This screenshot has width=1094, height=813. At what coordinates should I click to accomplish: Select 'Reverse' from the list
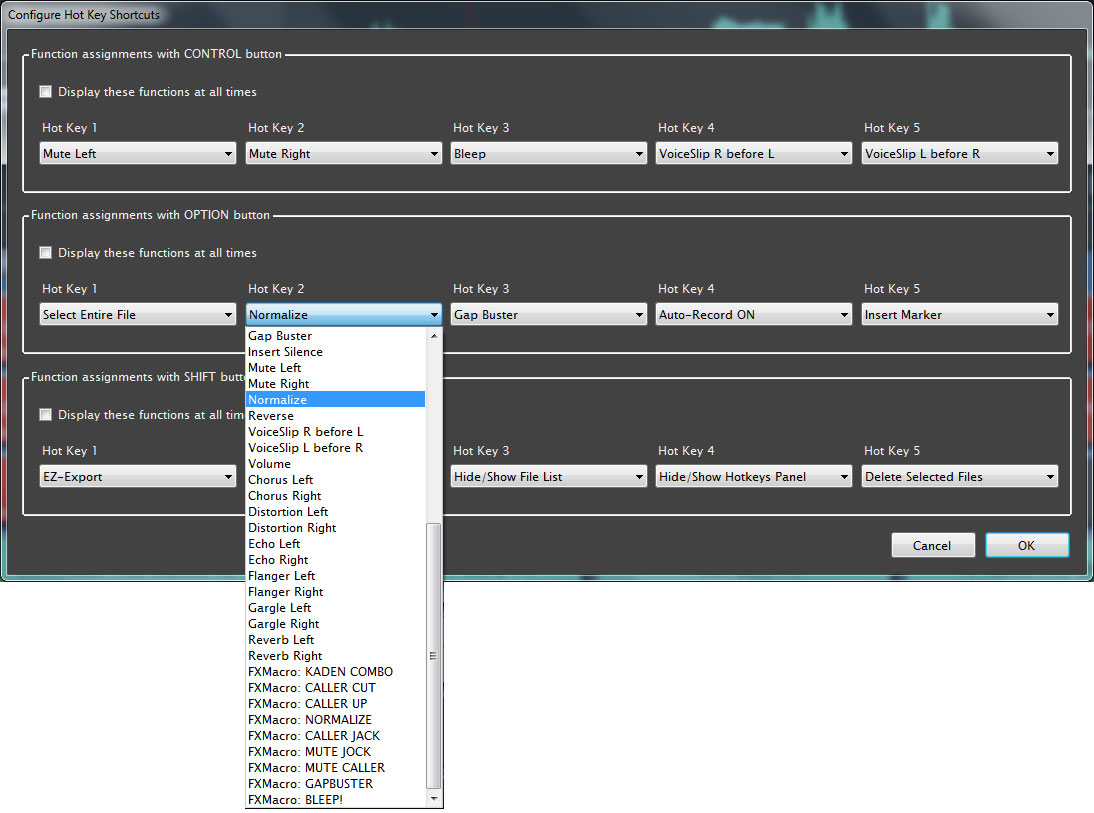[336, 416]
